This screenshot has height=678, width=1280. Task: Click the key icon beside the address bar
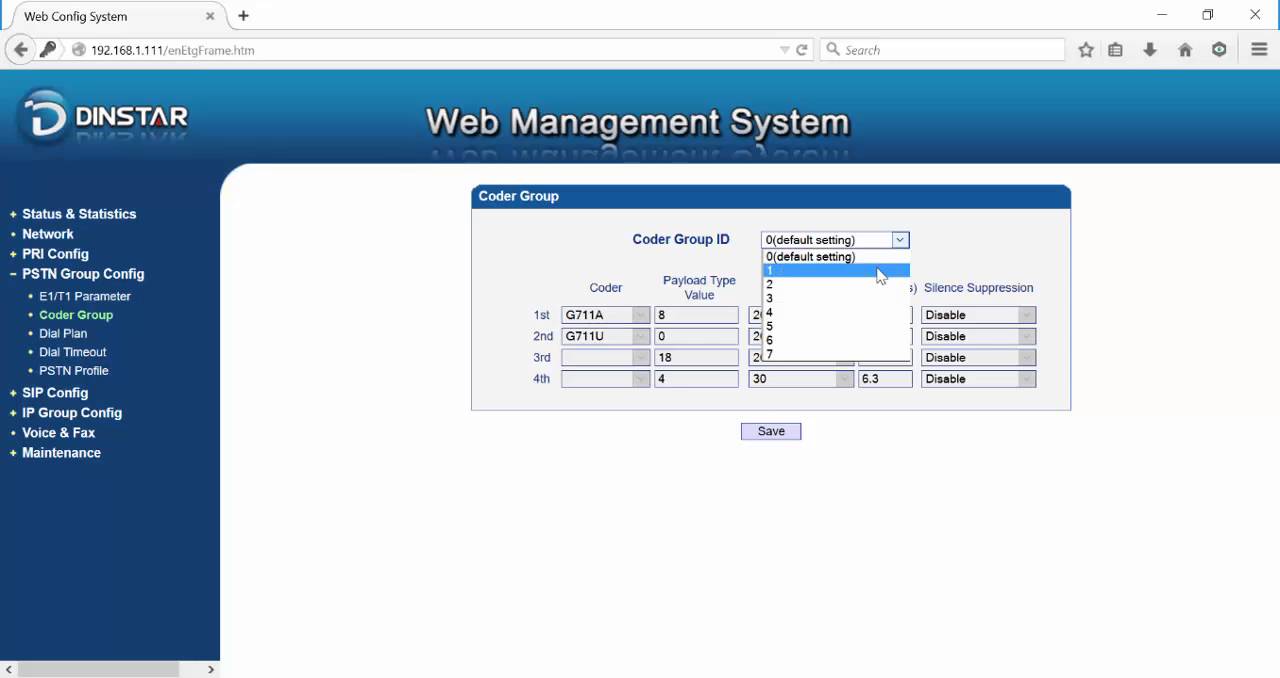tap(48, 50)
